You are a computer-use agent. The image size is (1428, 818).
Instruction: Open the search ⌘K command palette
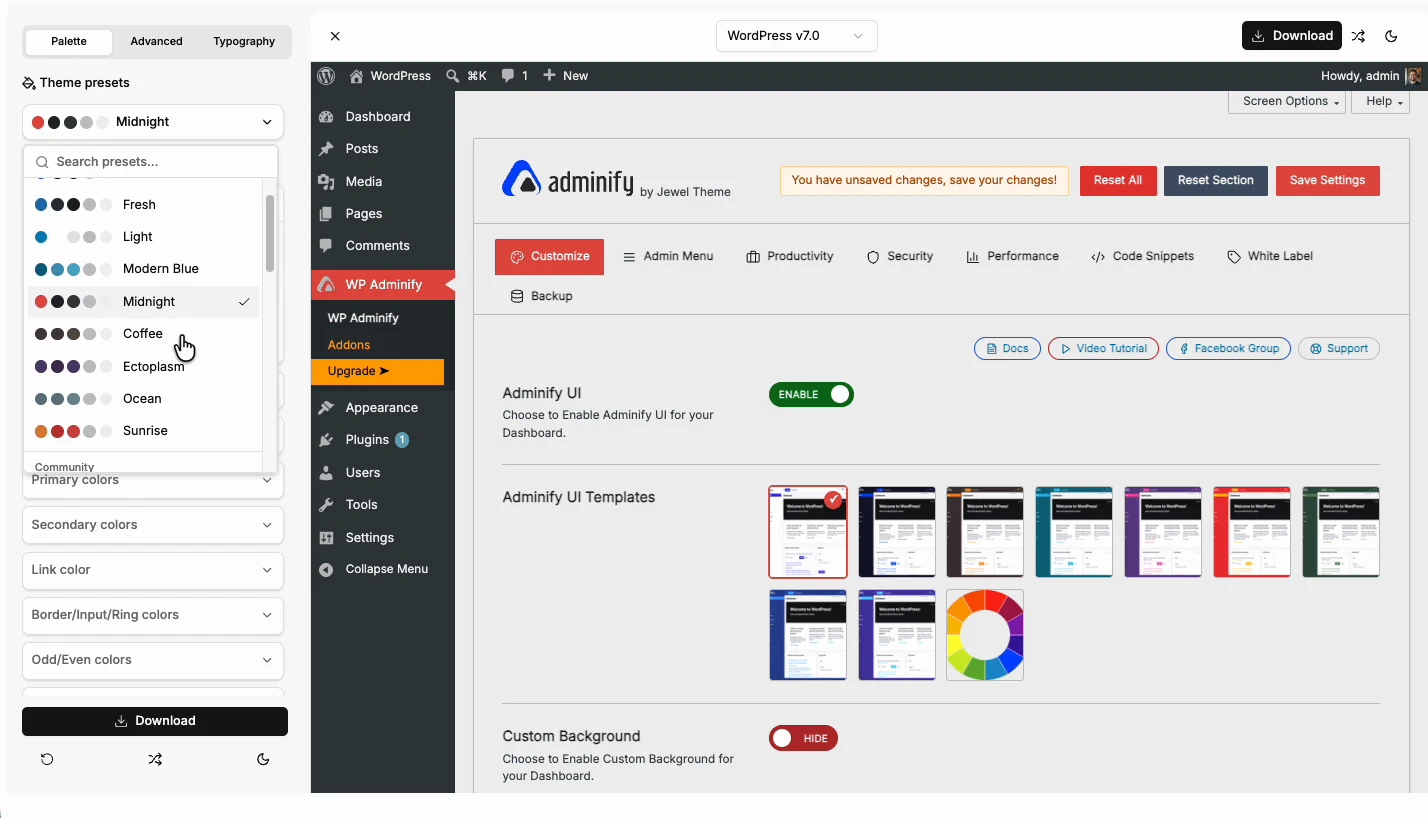click(x=466, y=76)
